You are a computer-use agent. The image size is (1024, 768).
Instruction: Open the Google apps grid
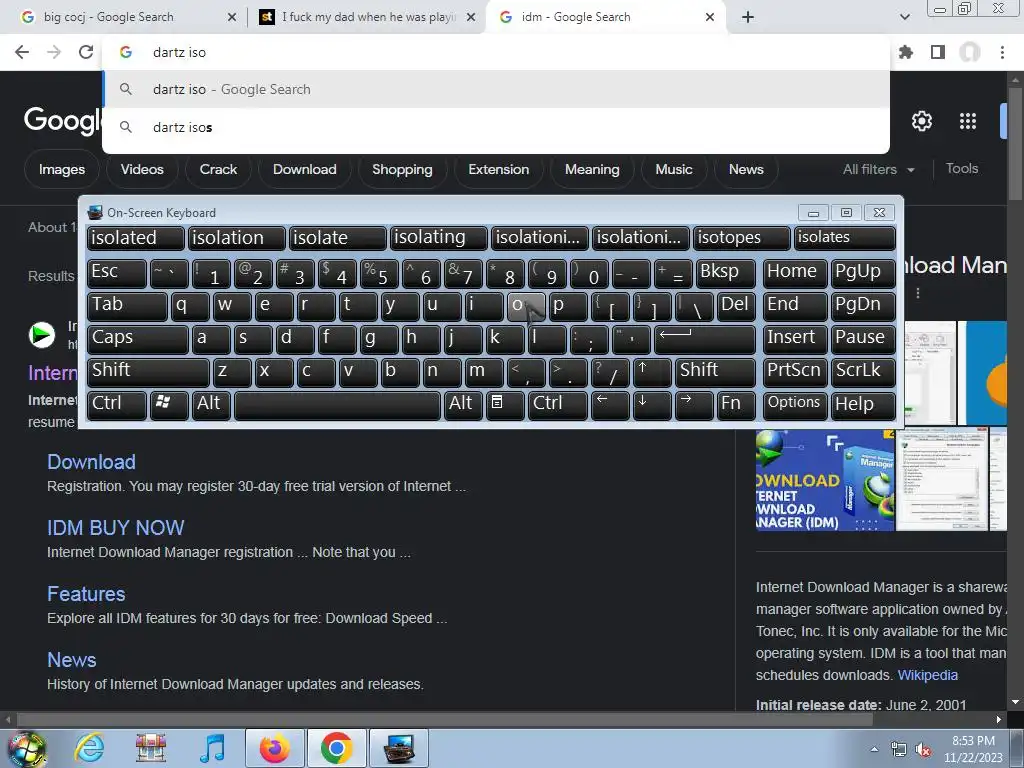(x=968, y=121)
